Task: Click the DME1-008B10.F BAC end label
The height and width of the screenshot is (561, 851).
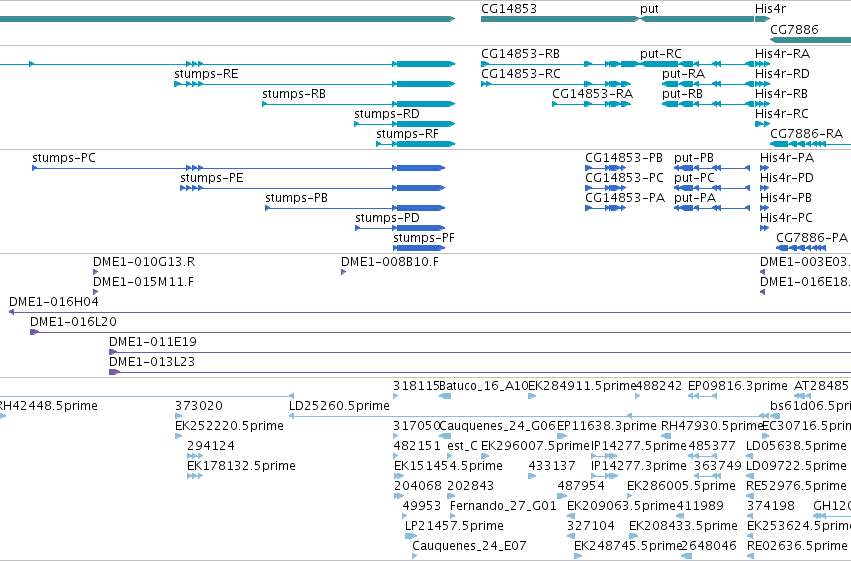Action: coord(390,262)
